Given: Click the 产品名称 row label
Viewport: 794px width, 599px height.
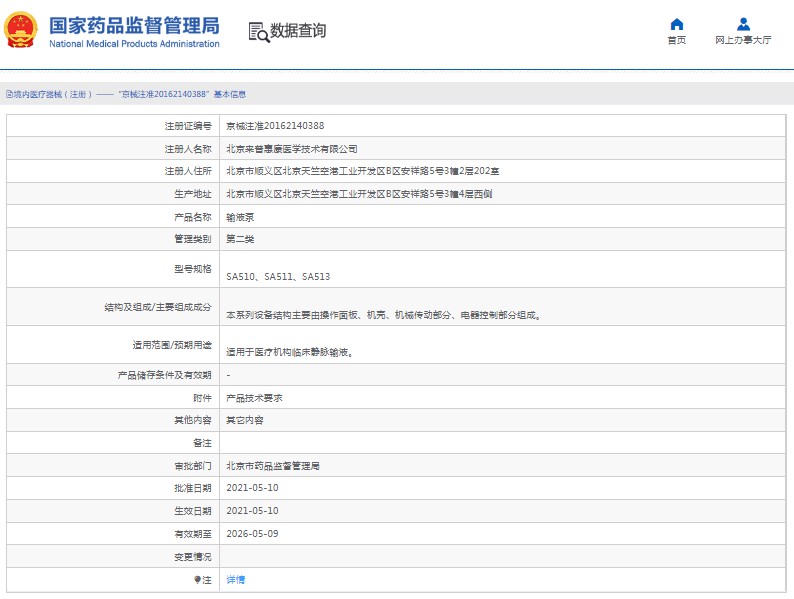Looking at the screenshot, I should 193,217.
